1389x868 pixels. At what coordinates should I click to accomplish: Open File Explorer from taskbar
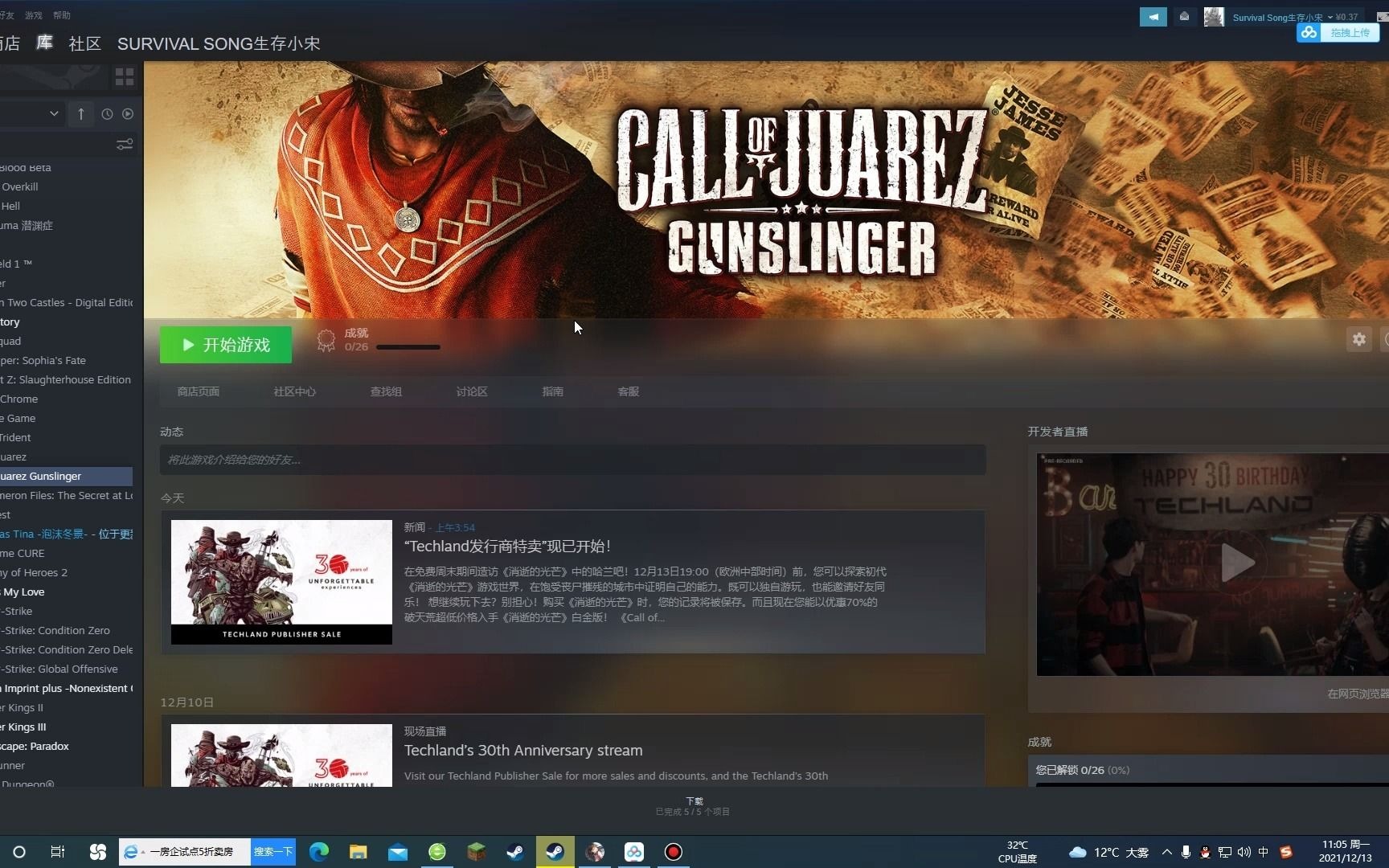(359, 852)
